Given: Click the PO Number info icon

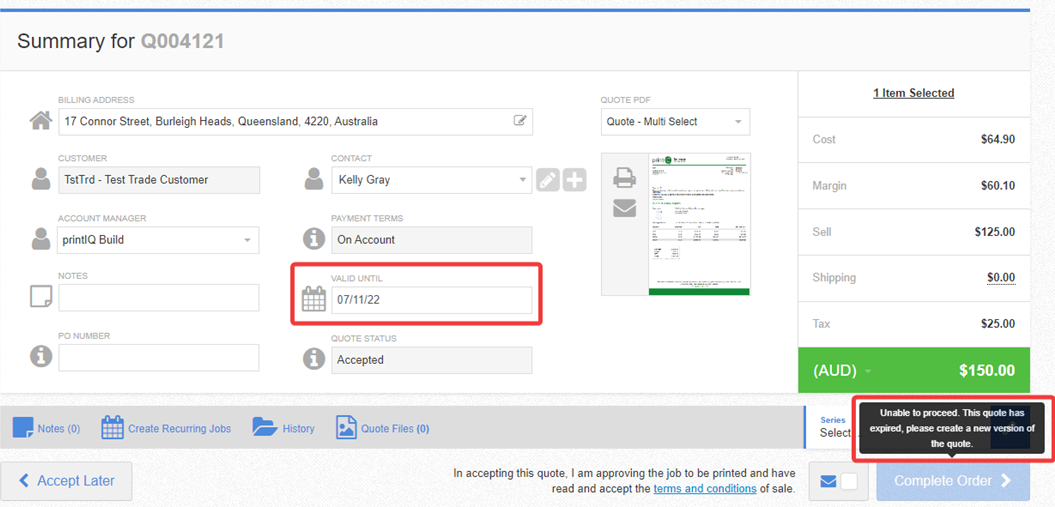Looking at the screenshot, I should pos(41,357).
